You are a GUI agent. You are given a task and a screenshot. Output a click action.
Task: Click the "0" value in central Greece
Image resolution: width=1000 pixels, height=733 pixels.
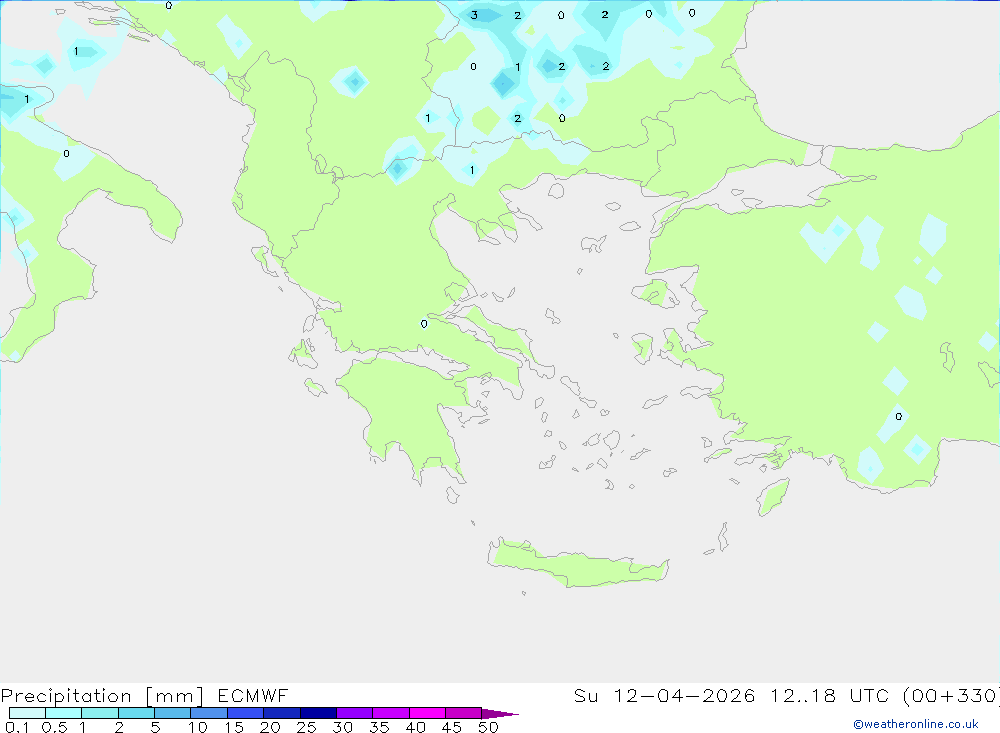click(424, 324)
